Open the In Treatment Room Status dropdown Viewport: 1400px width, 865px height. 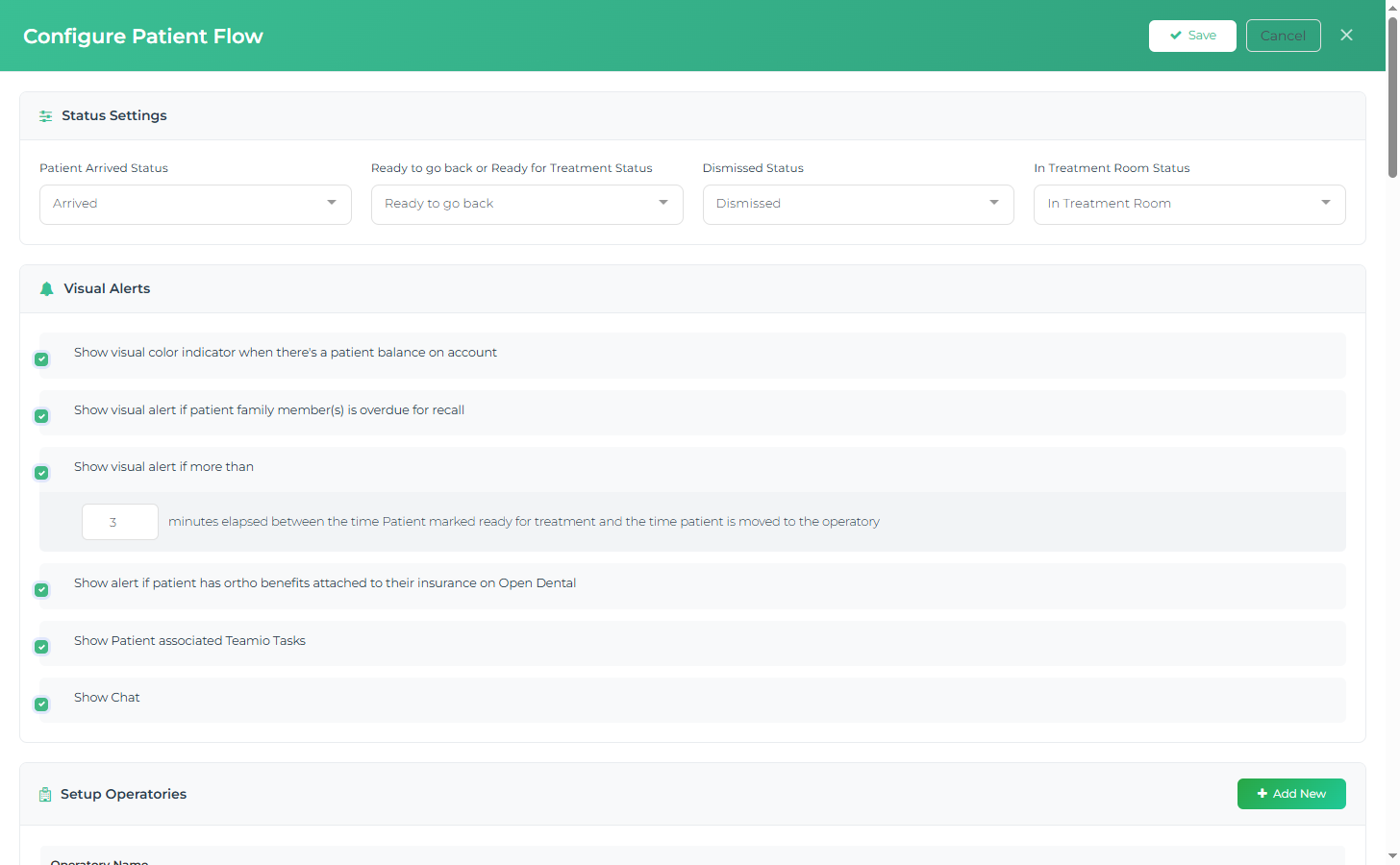1189,205
